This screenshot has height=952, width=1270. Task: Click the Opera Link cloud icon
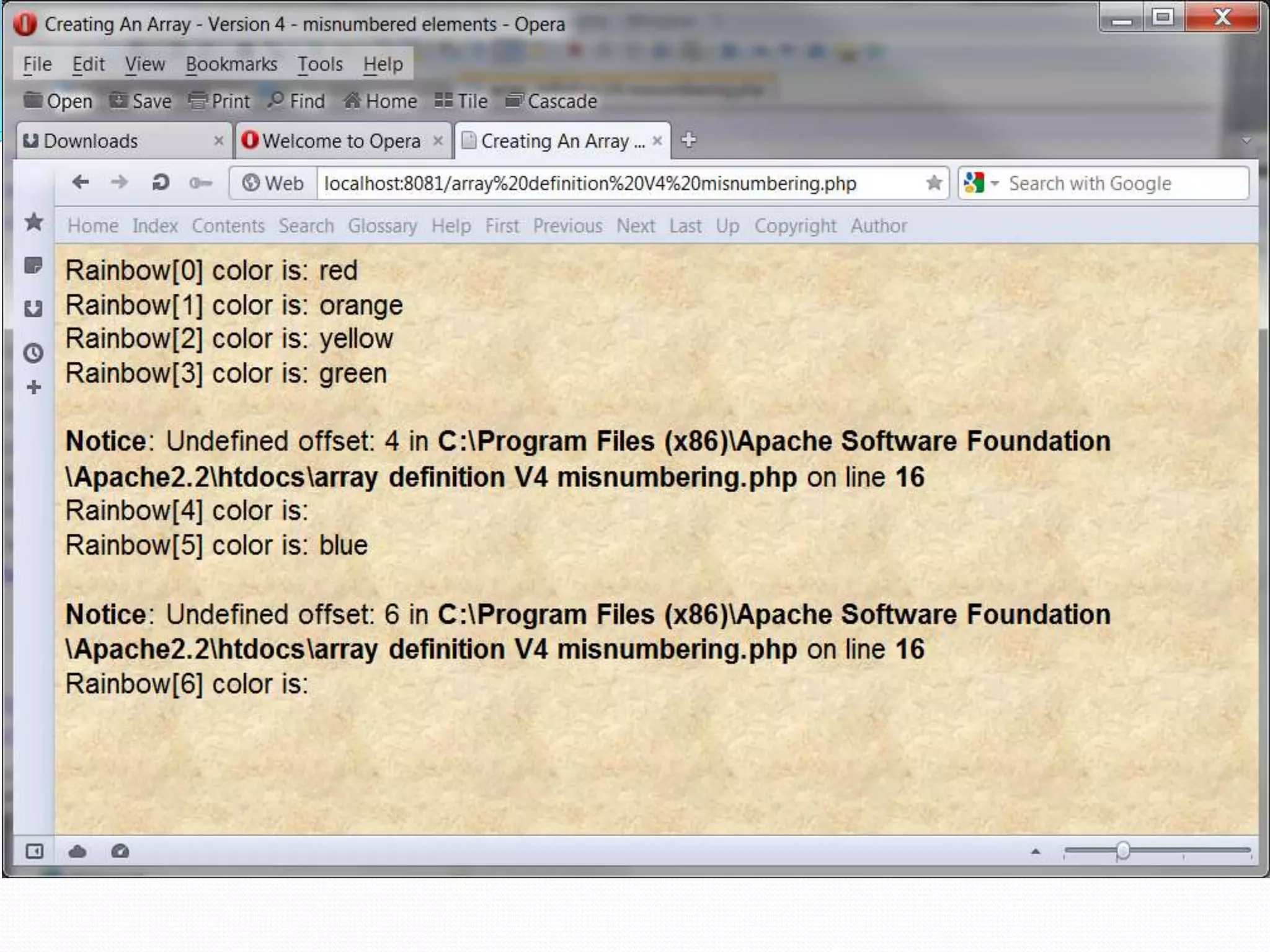coord(78,852)
